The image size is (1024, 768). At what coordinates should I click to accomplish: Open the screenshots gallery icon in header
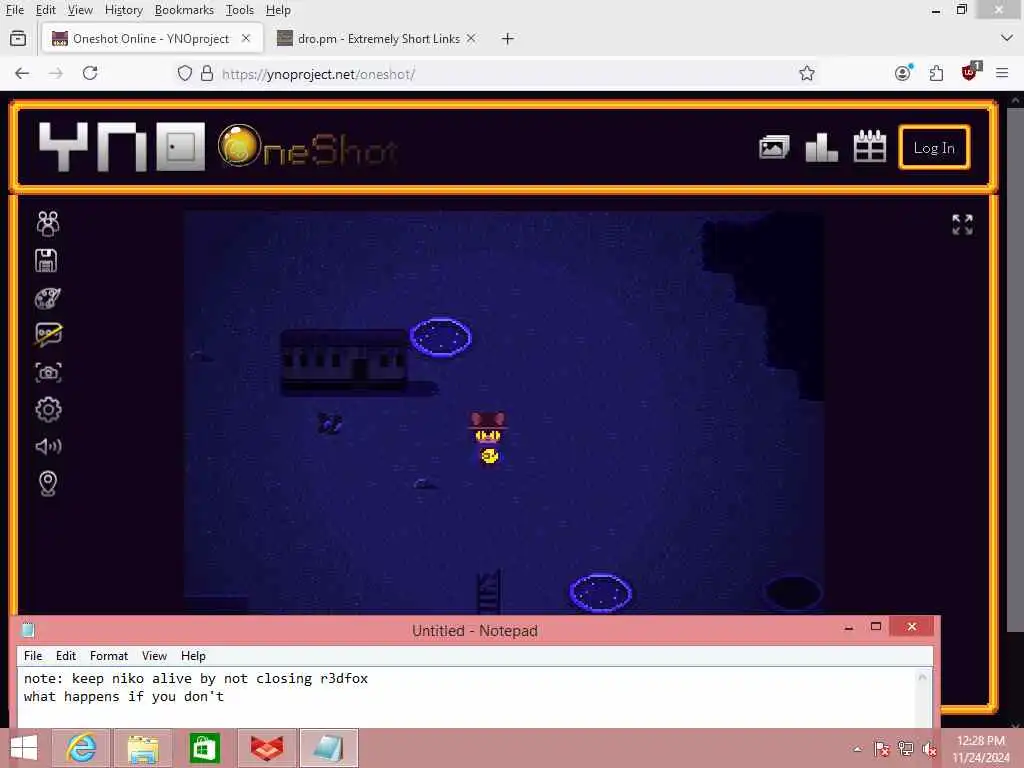[774, 147]
